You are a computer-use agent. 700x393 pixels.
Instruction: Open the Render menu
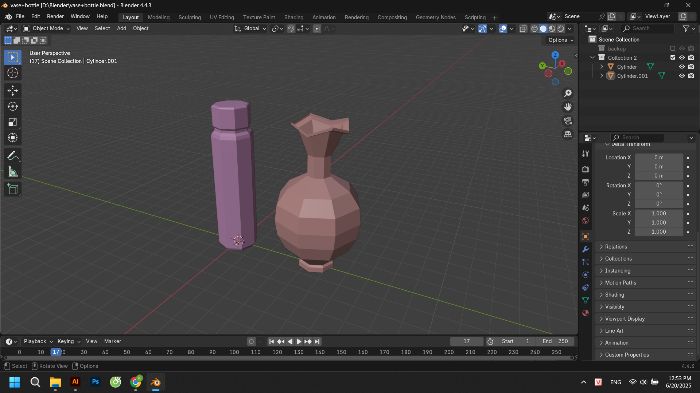(x=55, y=16)
